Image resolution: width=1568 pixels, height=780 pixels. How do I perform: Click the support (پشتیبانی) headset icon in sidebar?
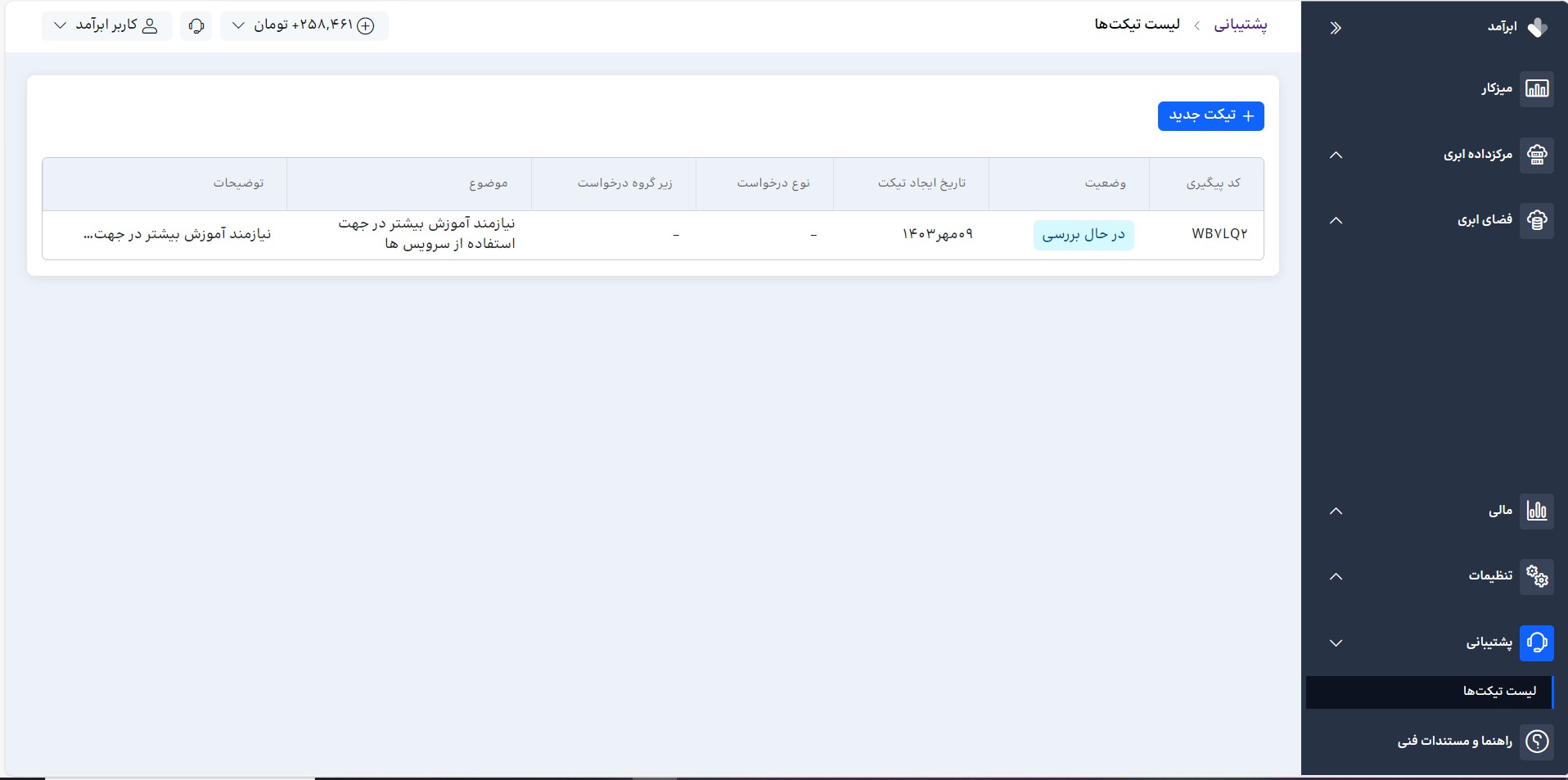[x=1537, y=642]
